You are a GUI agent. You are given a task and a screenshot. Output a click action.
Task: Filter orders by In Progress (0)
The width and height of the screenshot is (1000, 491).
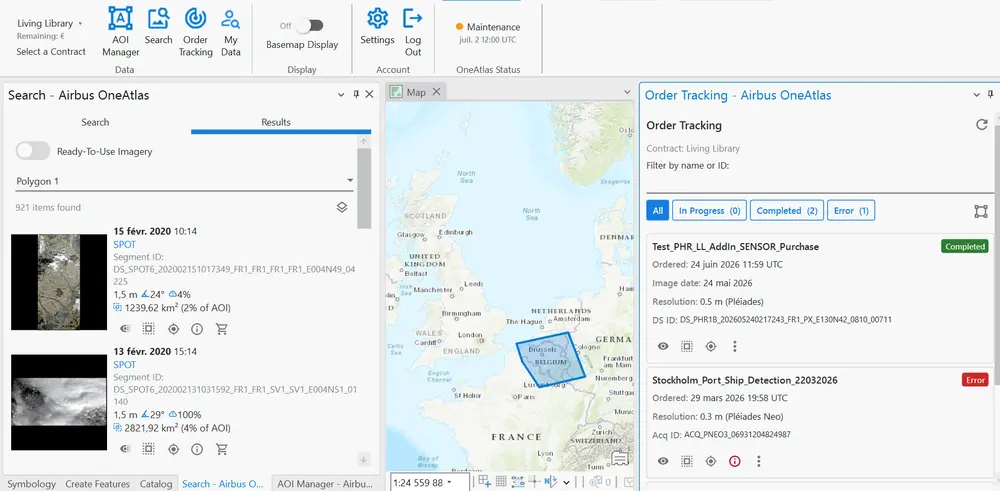point(709,210)
